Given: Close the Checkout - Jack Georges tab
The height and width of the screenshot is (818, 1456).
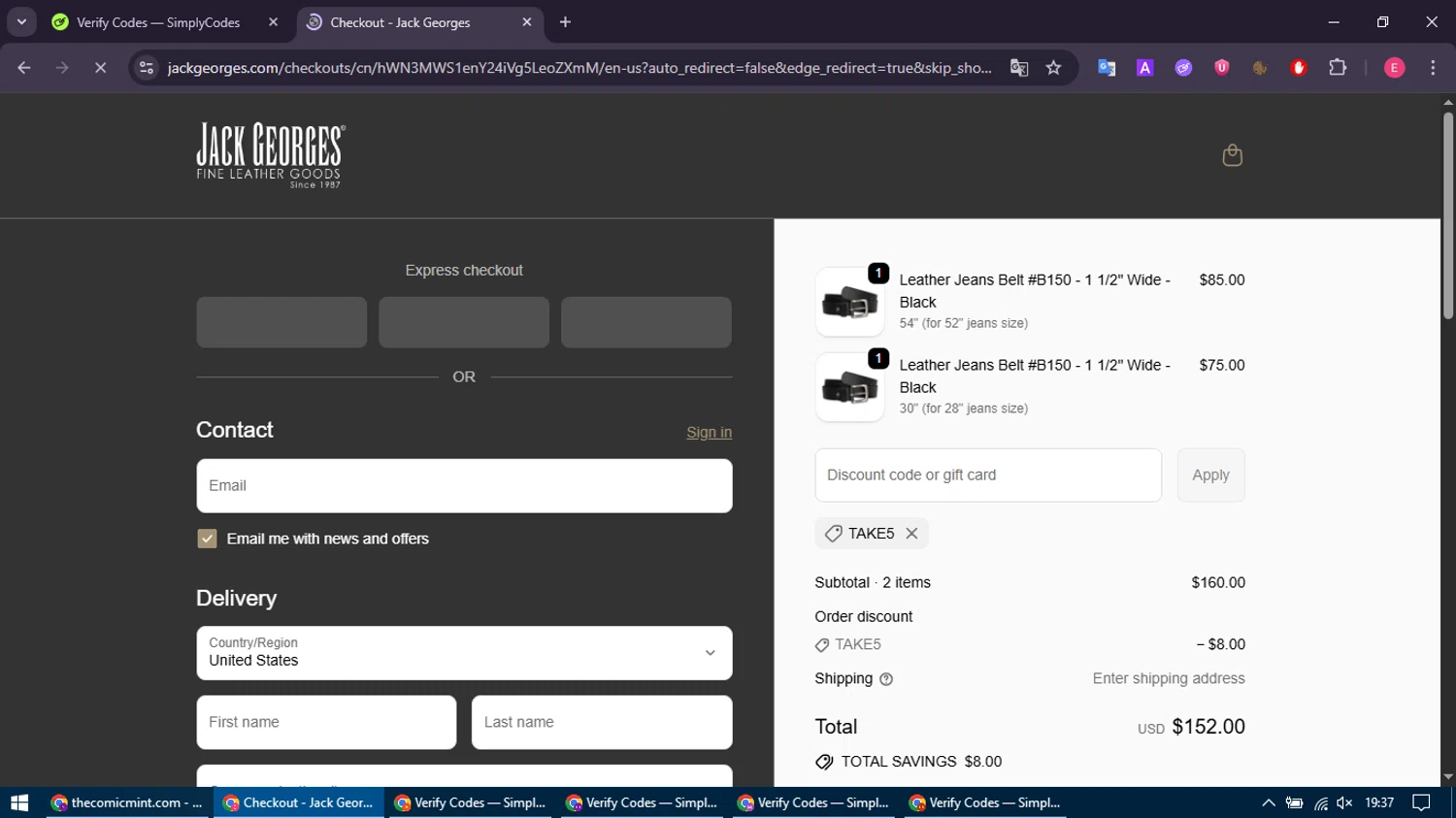Looking at the screenshot, I should pyautogui.click(x=527, y=21).
